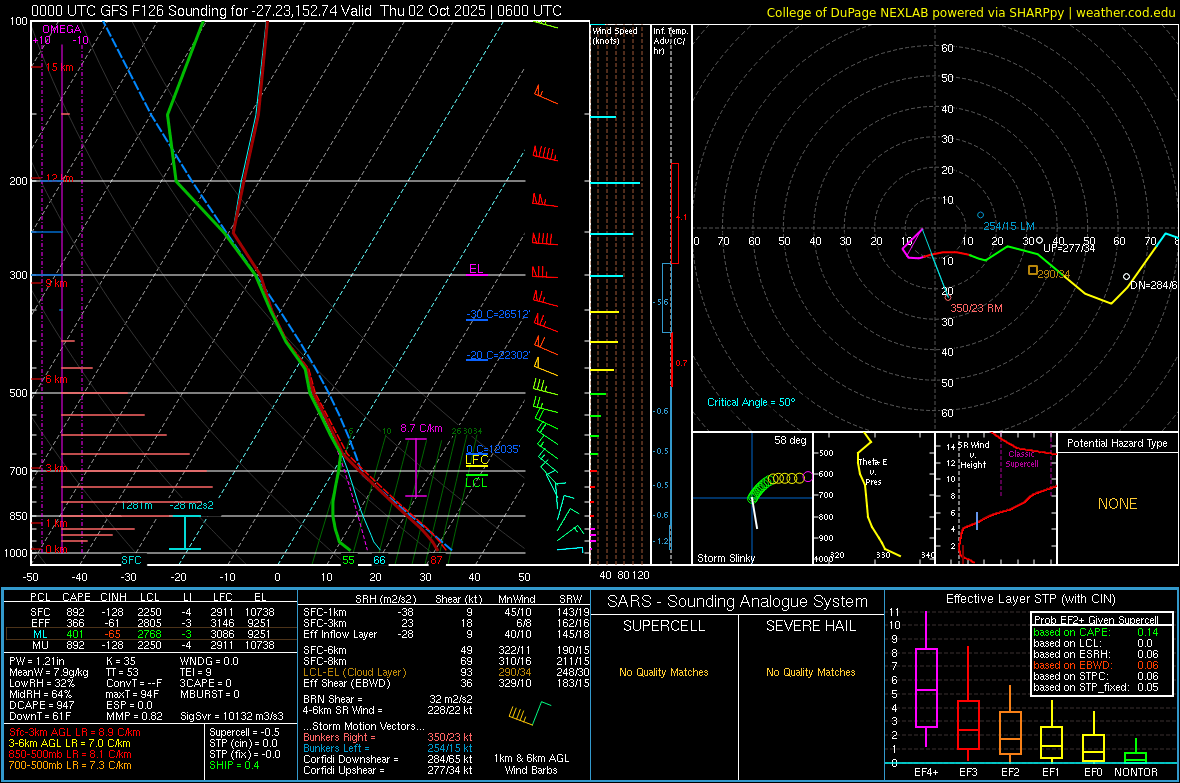Click the magenta EF4+ box plot
This screenshot has width=1180, height=783.
click(x=926, y=680)
